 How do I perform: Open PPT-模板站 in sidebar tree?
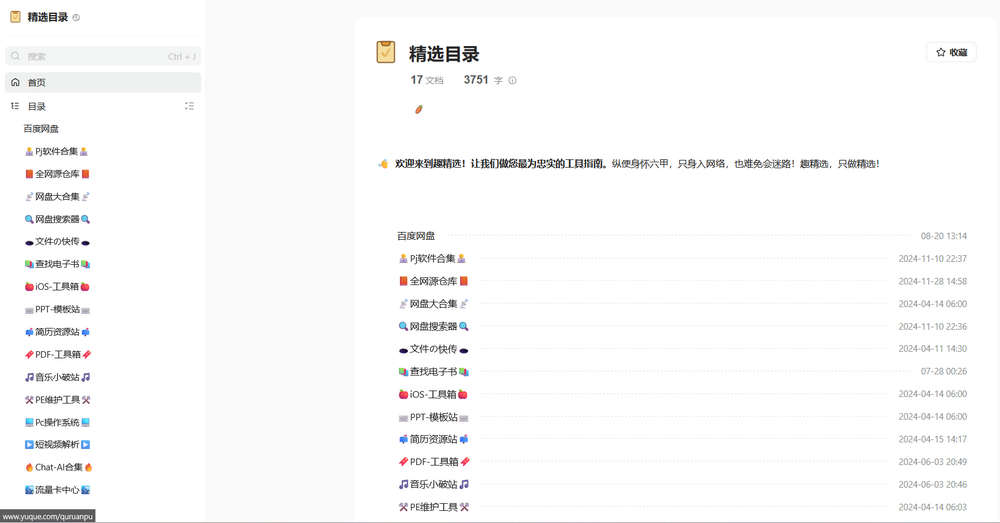[x=57, y=309]
